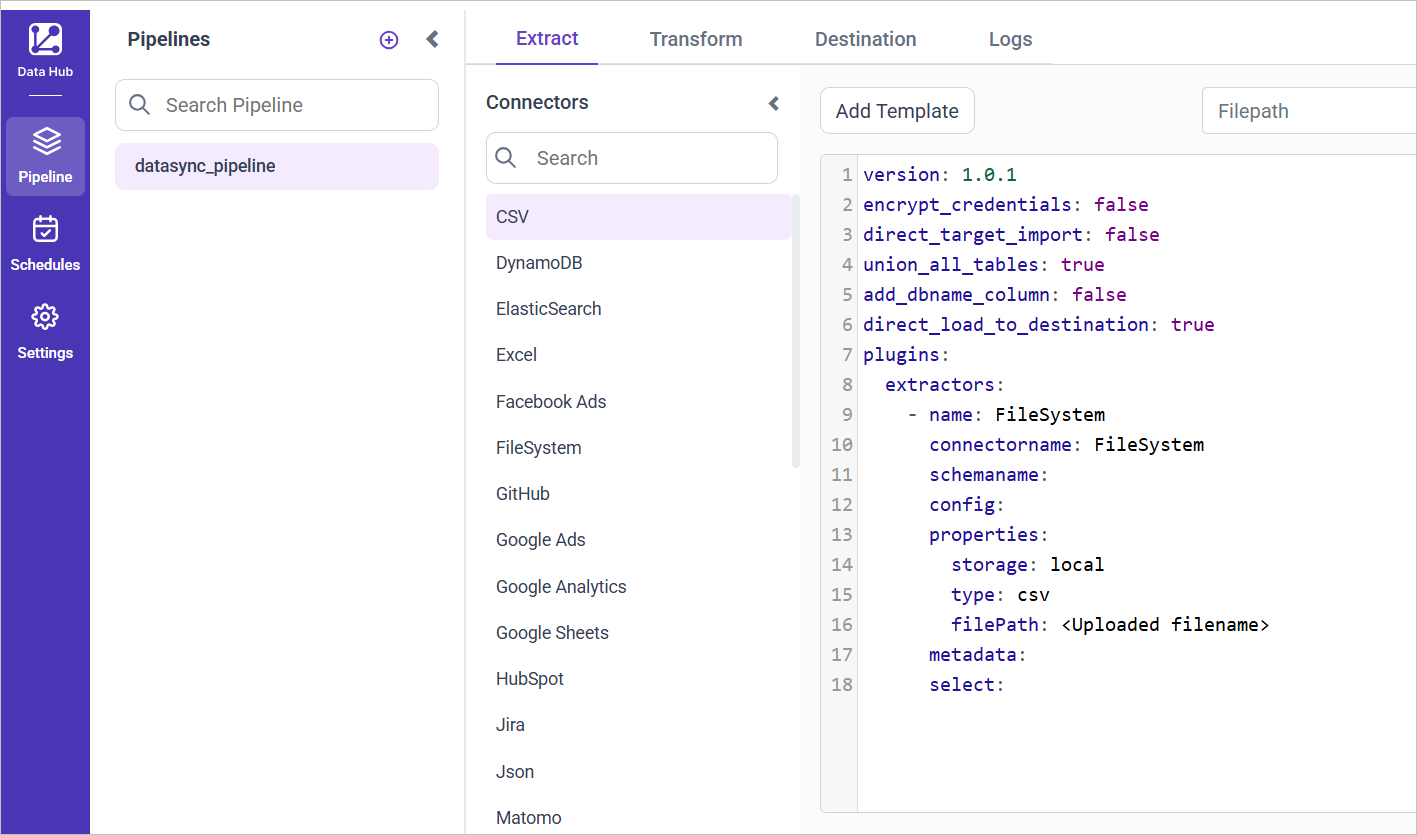Click the search icon in the Connectors panel
1417x835 pixels.
pyautogui.click(x=505, y=157)
